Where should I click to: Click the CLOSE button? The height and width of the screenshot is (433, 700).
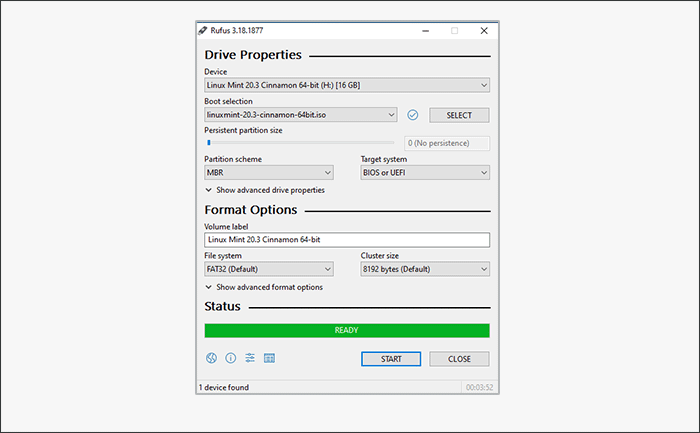pos(459,359)
